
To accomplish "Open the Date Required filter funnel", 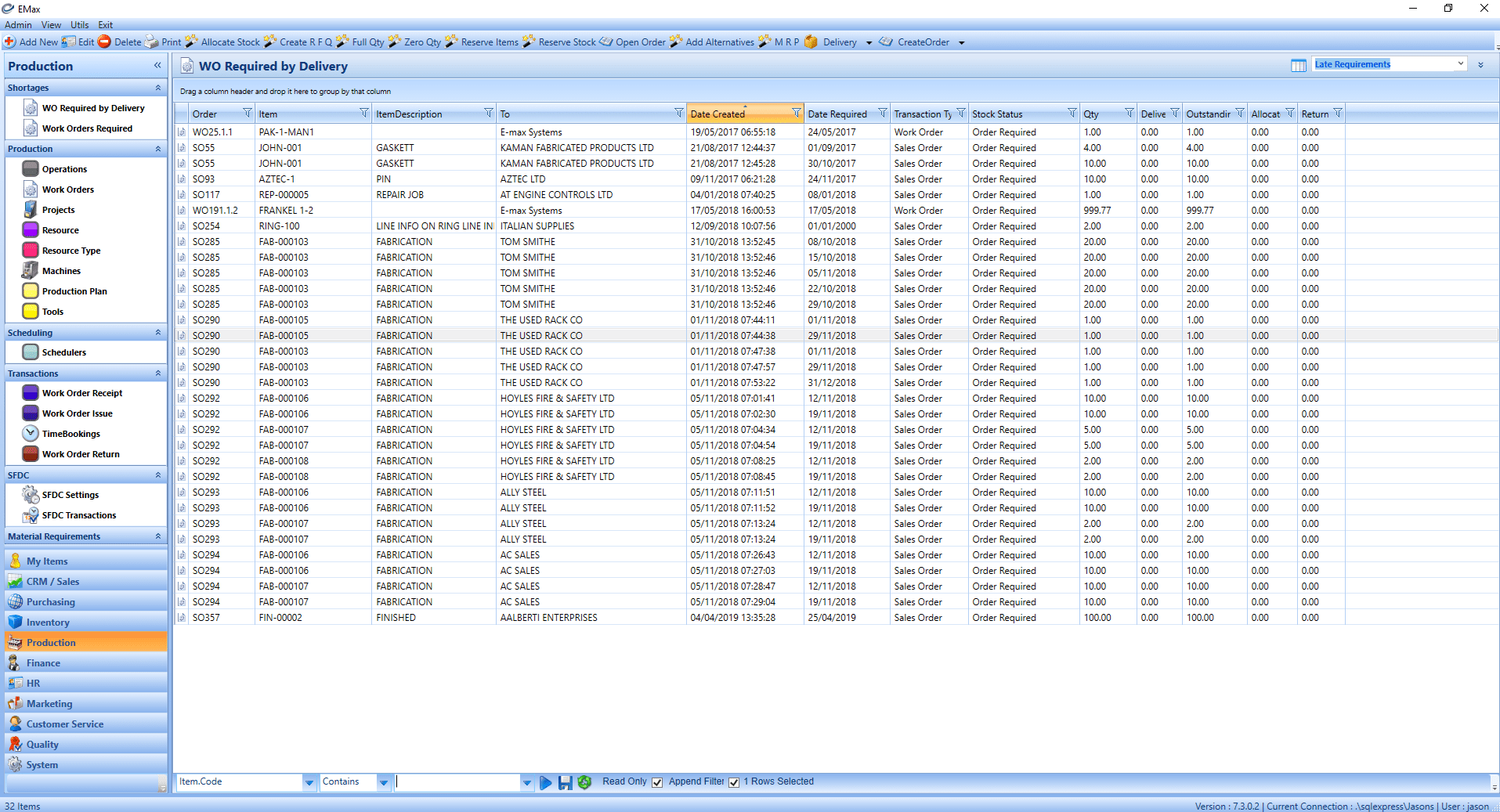I will coord(883,114).
